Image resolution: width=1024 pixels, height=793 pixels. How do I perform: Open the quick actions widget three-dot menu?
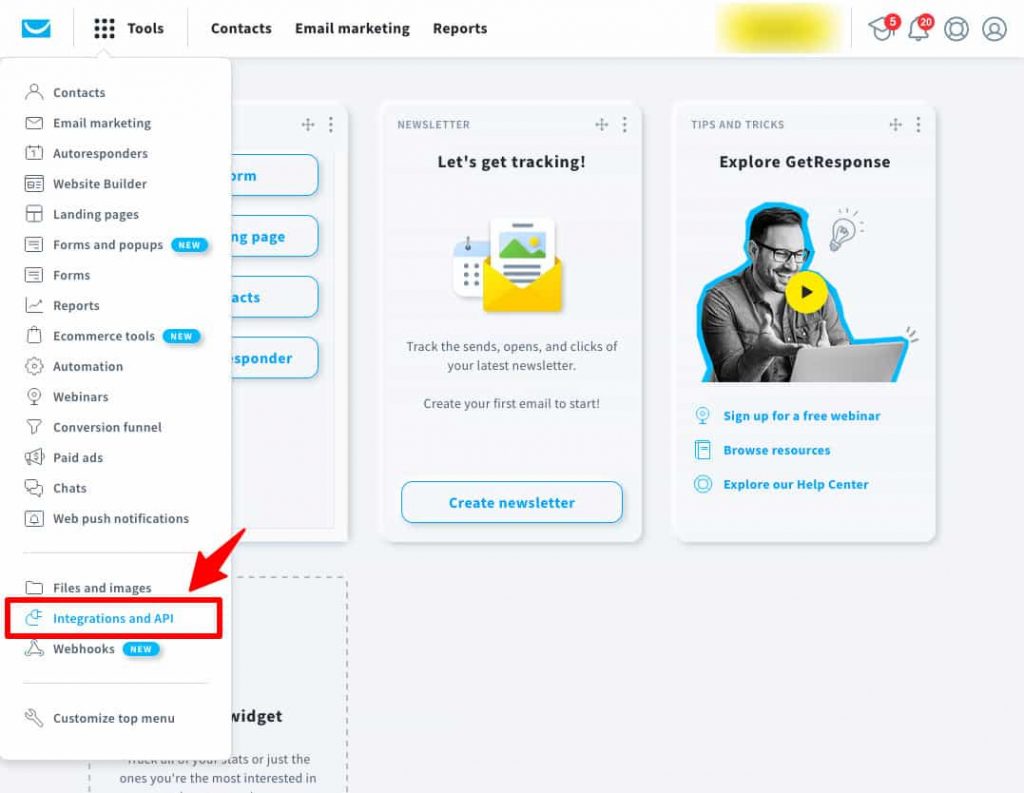330,124
